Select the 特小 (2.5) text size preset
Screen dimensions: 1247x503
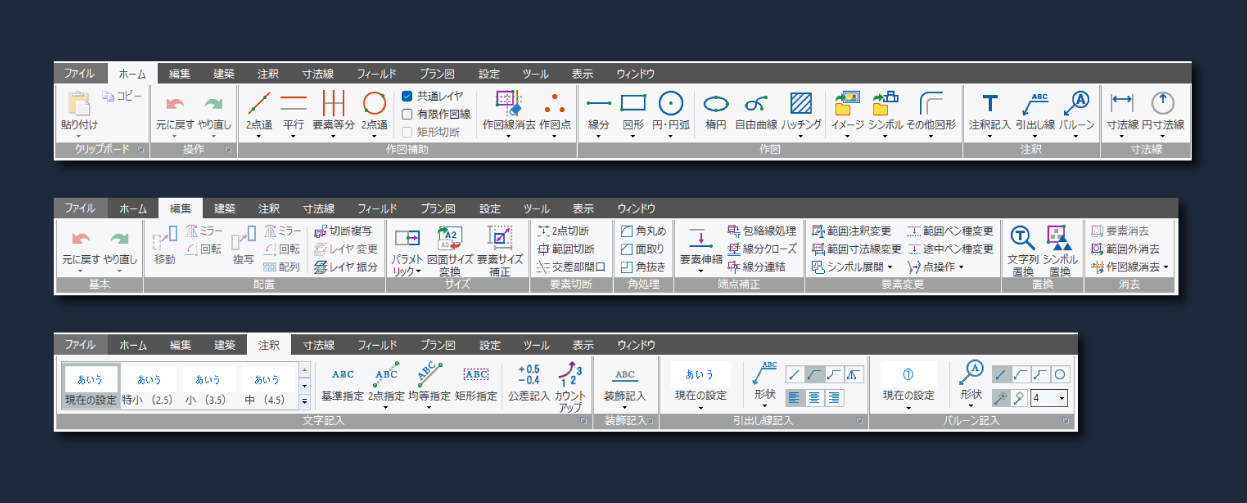(149, 386)
